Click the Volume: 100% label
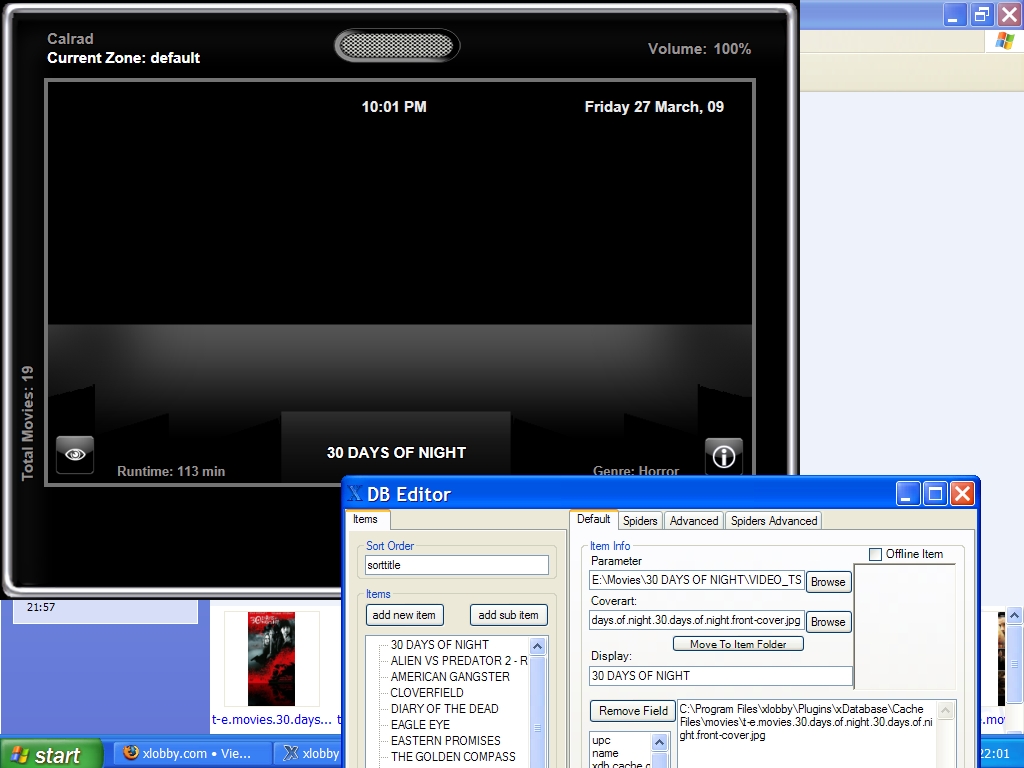 pyautogui.click(x=699, y=49)
